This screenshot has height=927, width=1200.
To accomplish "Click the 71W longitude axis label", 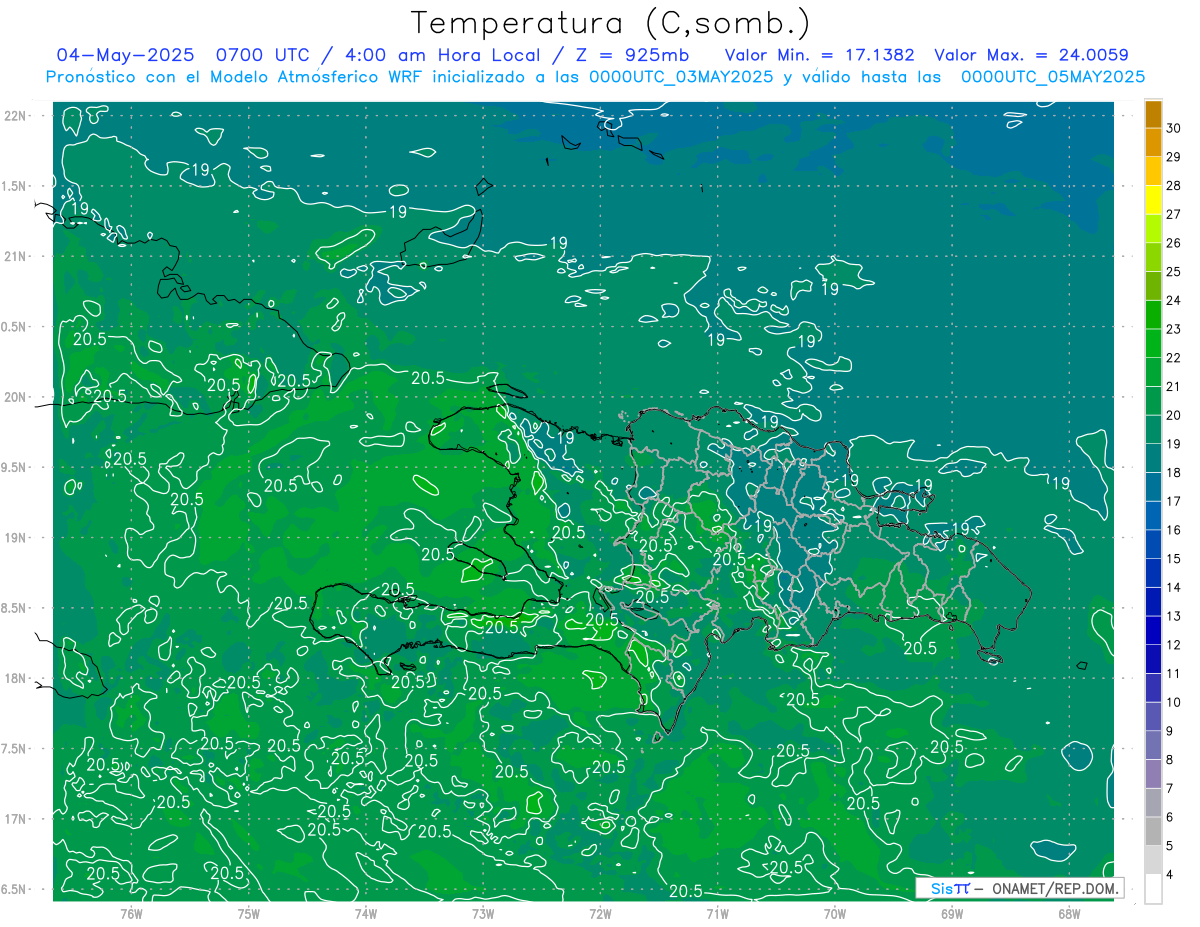I will pos(717,914).
